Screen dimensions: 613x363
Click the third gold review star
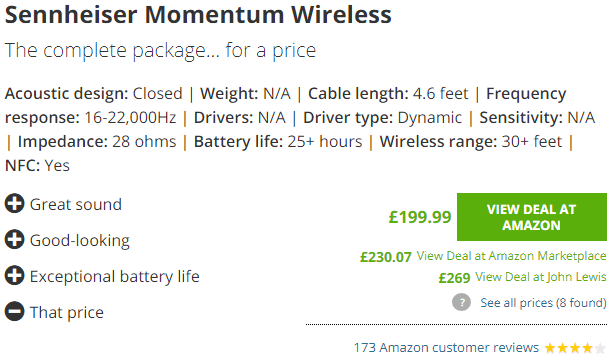click(x=575, y=347)
